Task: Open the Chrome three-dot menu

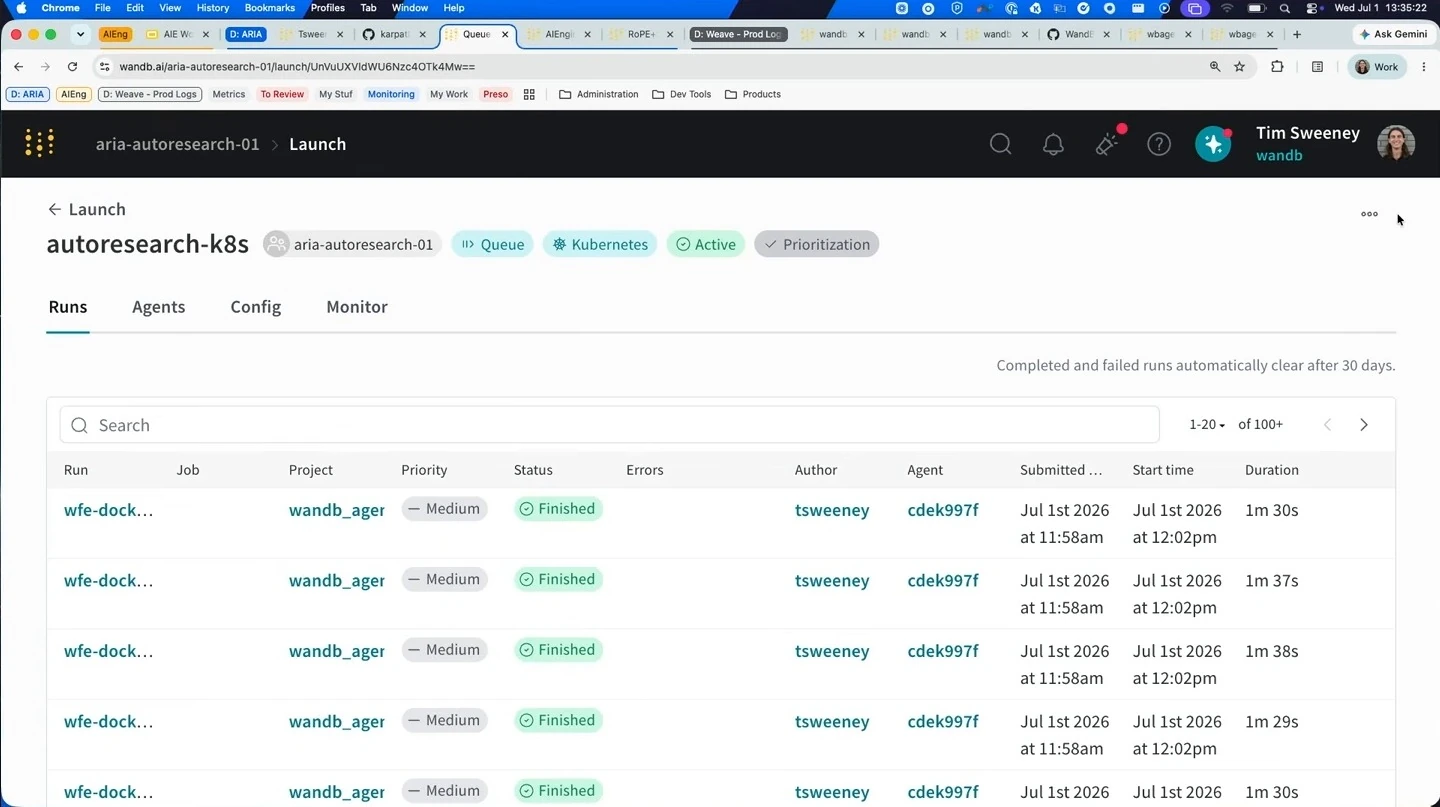Action: tap(1424, 67)
